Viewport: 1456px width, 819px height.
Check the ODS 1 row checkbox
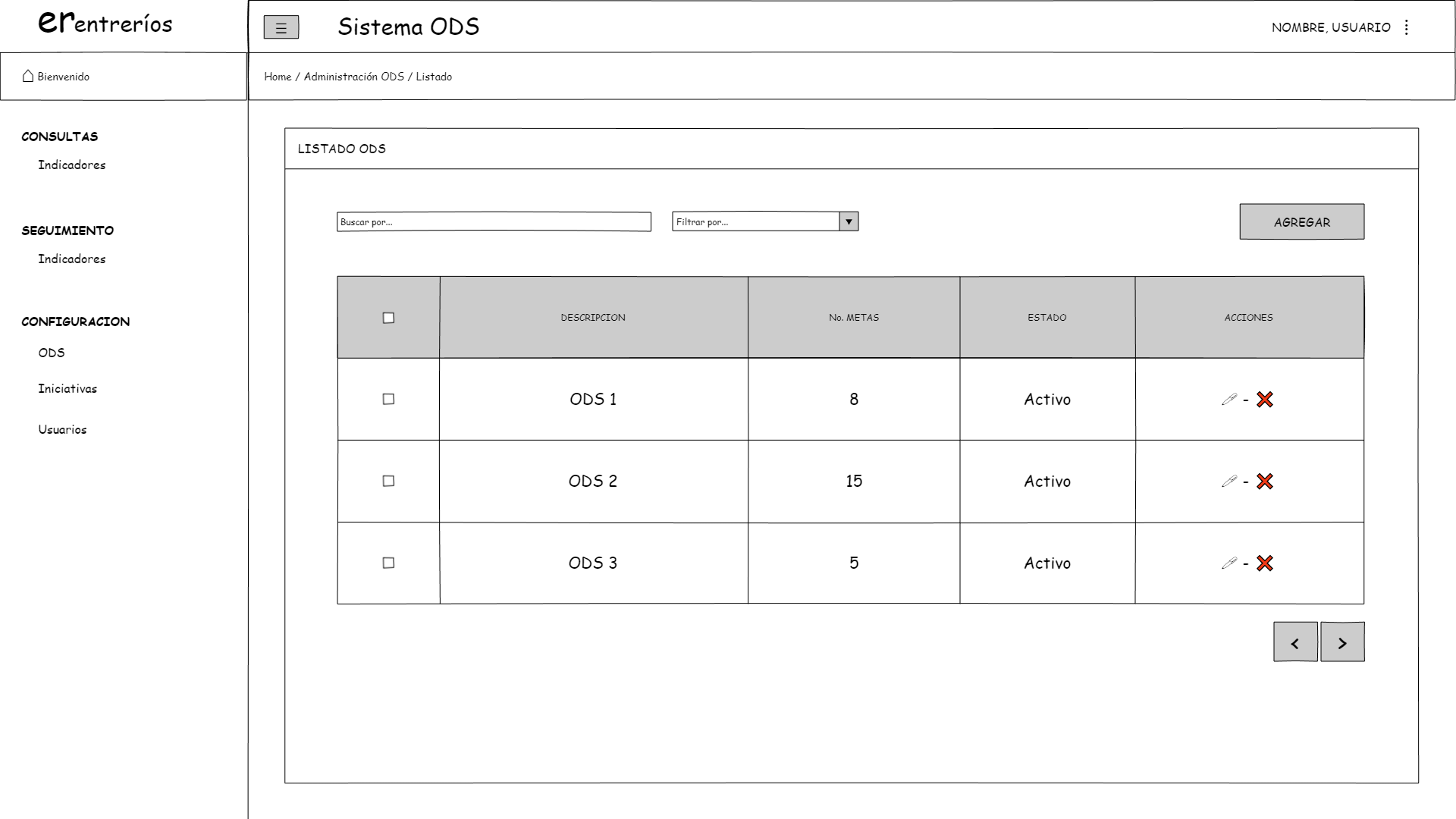388,400
